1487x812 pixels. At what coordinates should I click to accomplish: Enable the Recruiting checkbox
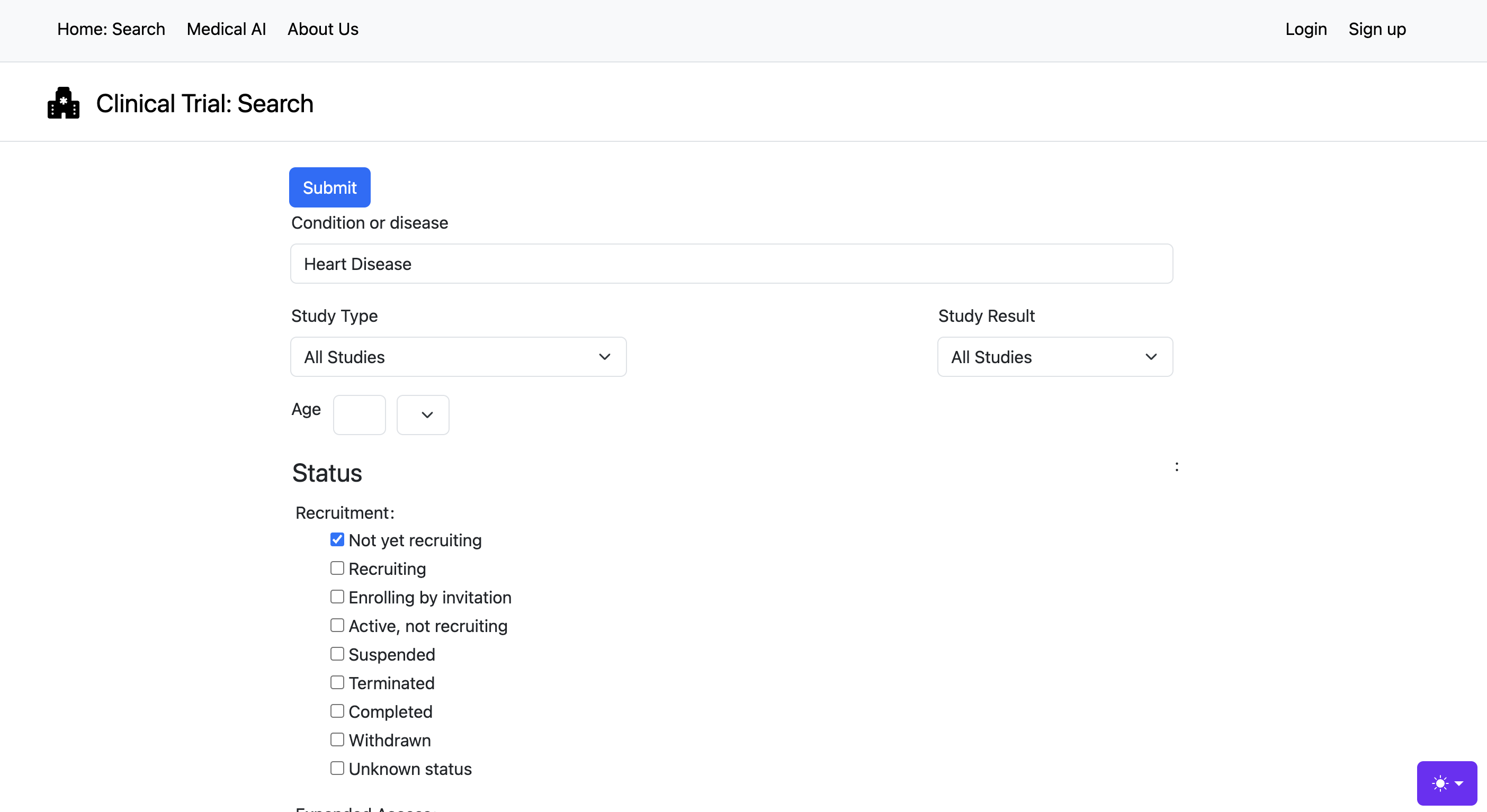tap(337, 568)
